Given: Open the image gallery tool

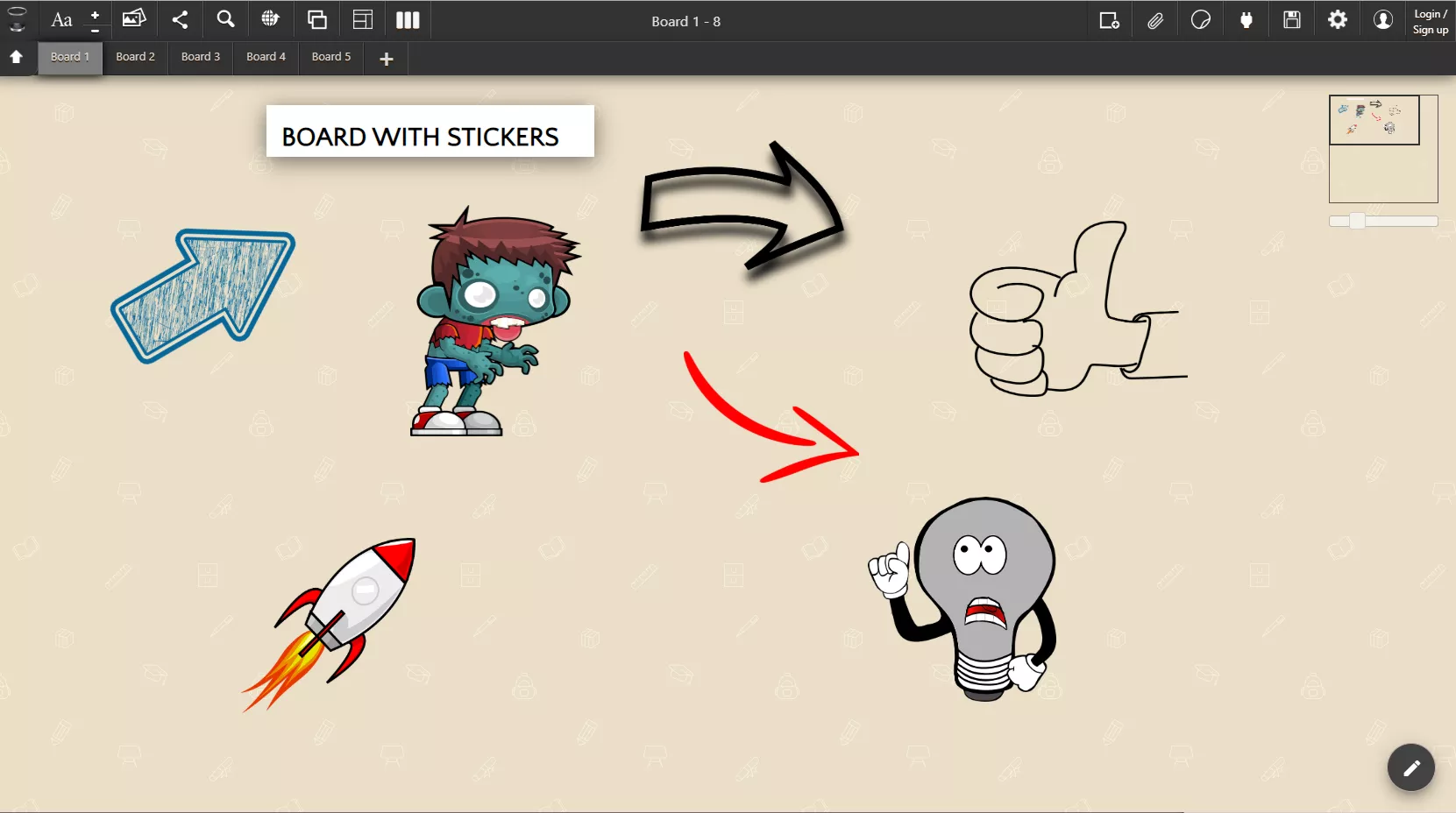Looking at the screenshot, I should (x=134, y=19).
